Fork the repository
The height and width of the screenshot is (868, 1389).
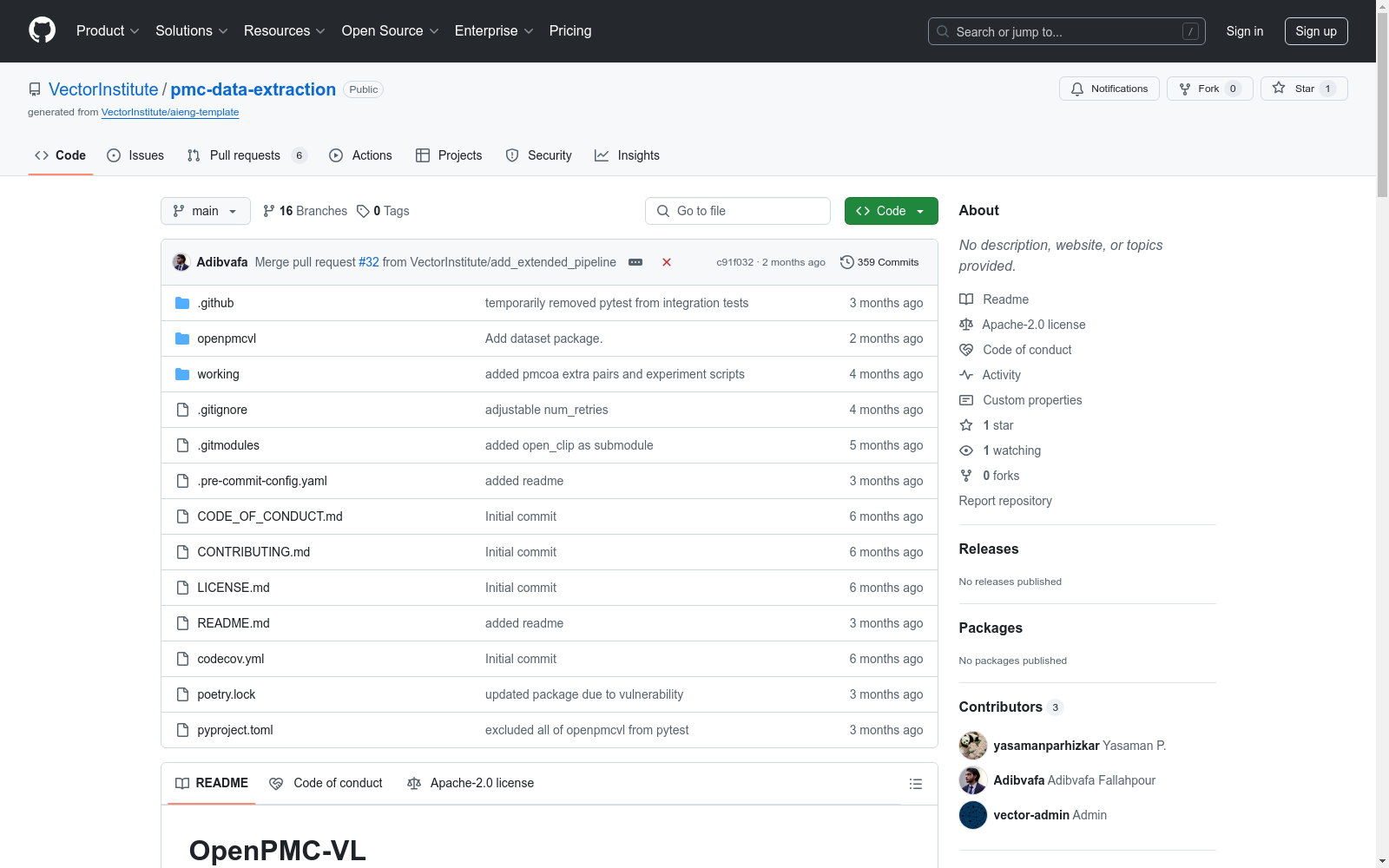tap(1209, 89)
